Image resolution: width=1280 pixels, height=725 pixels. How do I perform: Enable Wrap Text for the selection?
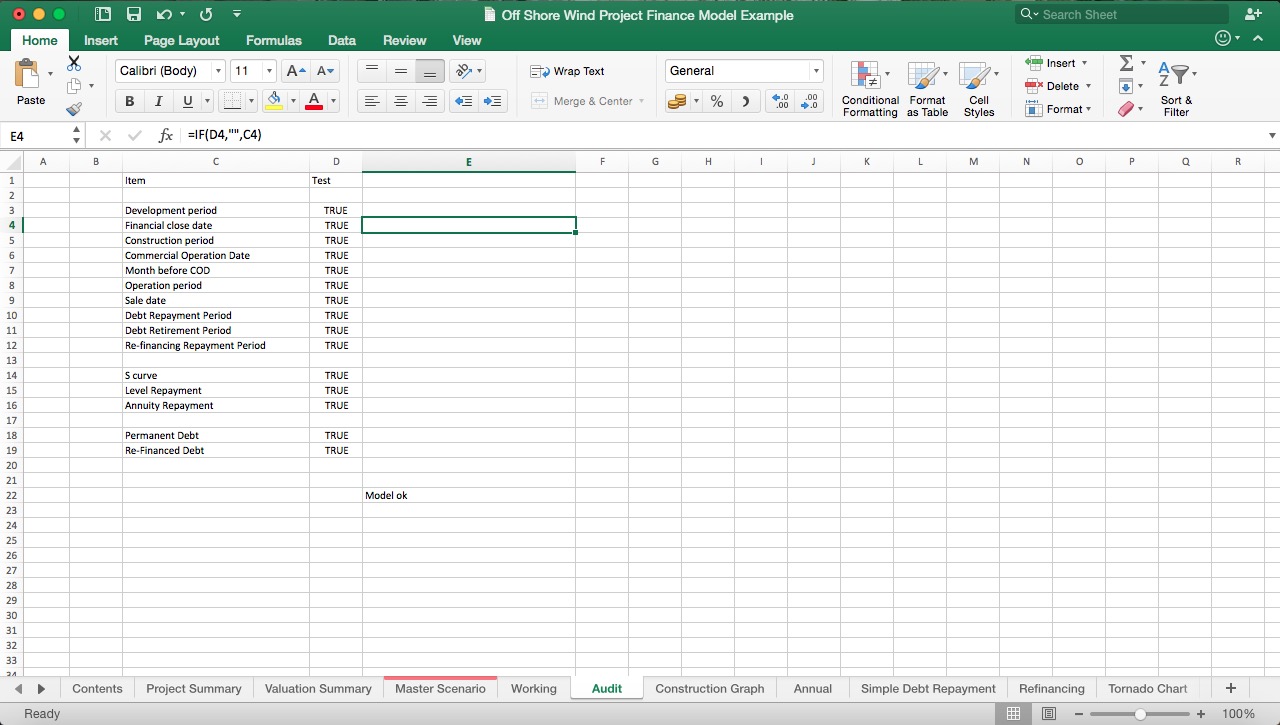[x=570, y=71]
